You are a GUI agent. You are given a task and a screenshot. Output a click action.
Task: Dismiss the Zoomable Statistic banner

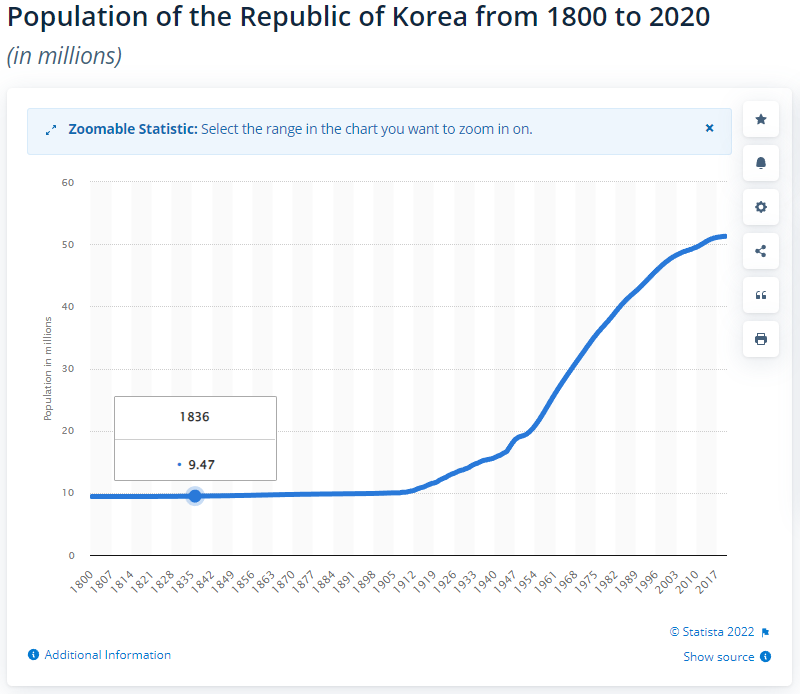click(710, 128)
